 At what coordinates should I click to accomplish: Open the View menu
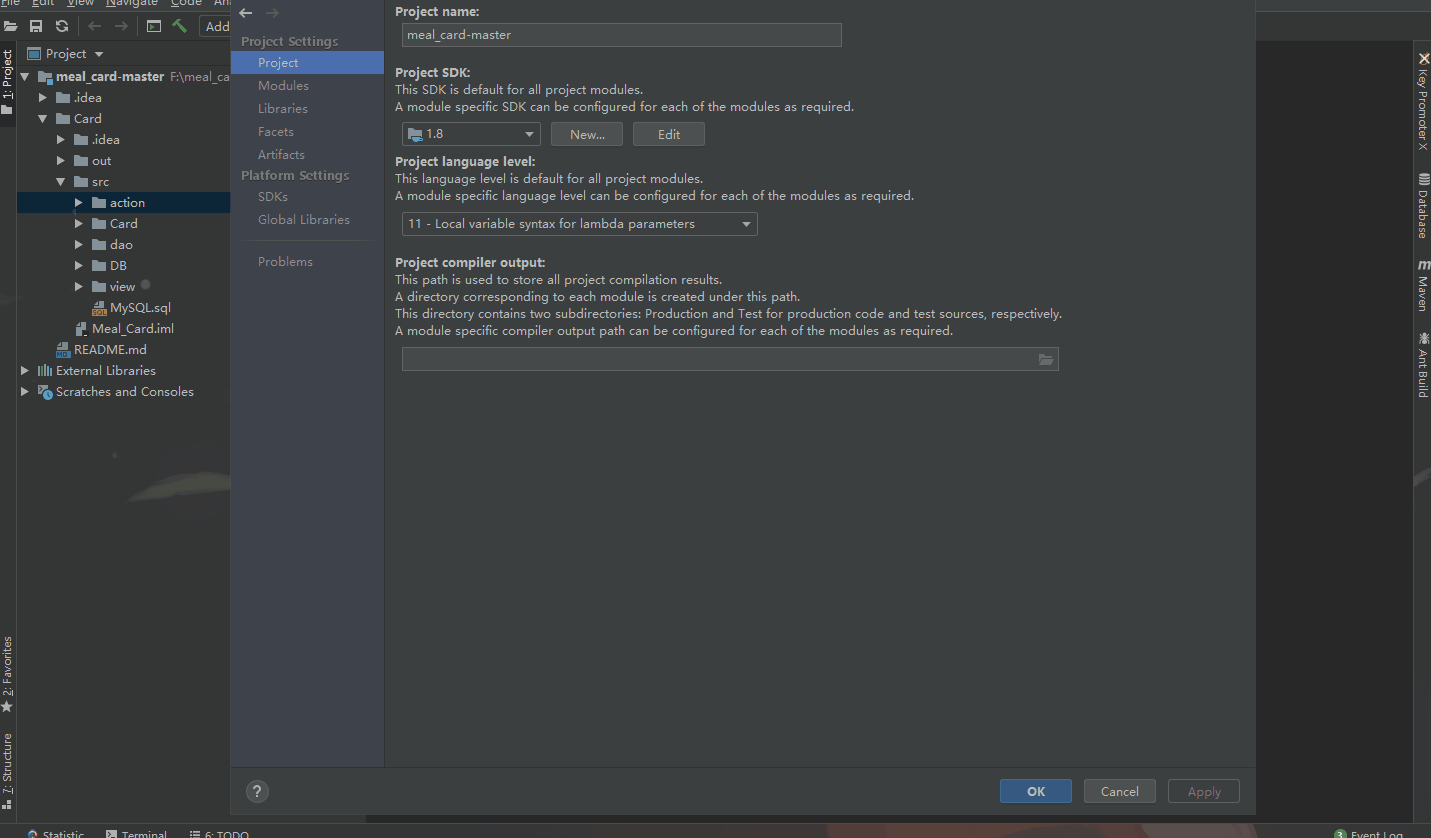tap(80, 4)
